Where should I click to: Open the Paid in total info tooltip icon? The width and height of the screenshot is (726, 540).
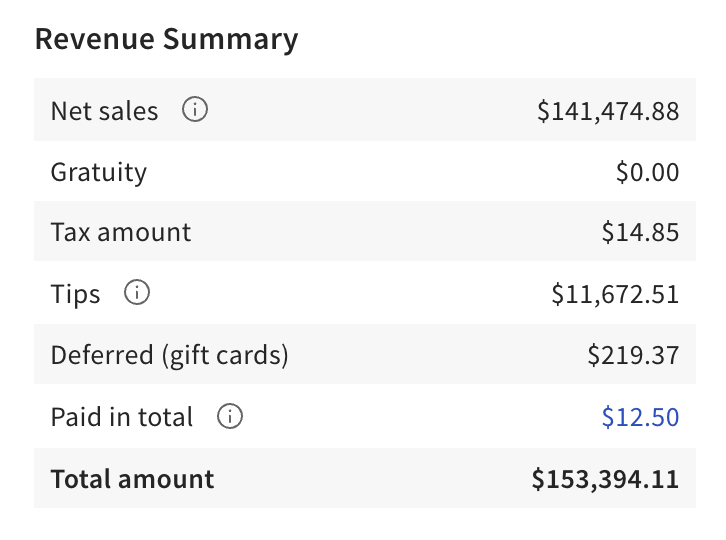pyautogui.click(x=230, y=416)
